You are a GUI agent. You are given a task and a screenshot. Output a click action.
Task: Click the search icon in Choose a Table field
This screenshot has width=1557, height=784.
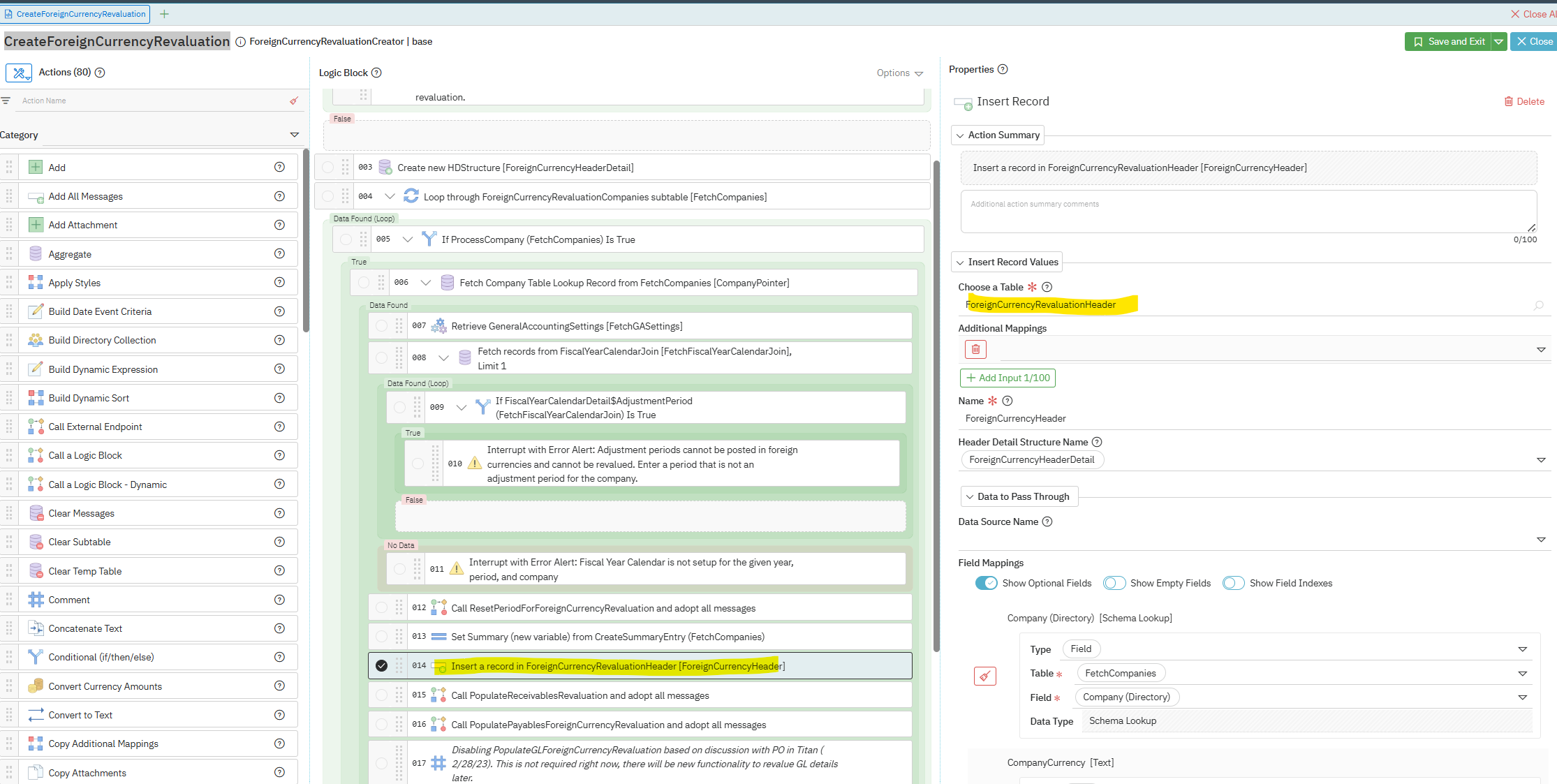pyautogui.click(x=1538, y=305)
